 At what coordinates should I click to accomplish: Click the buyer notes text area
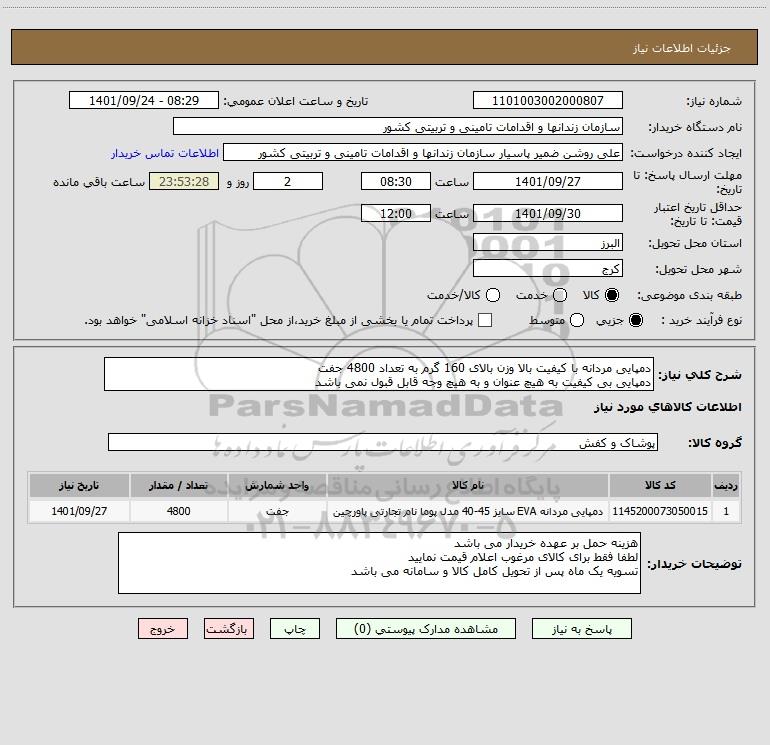coord(379,563)
